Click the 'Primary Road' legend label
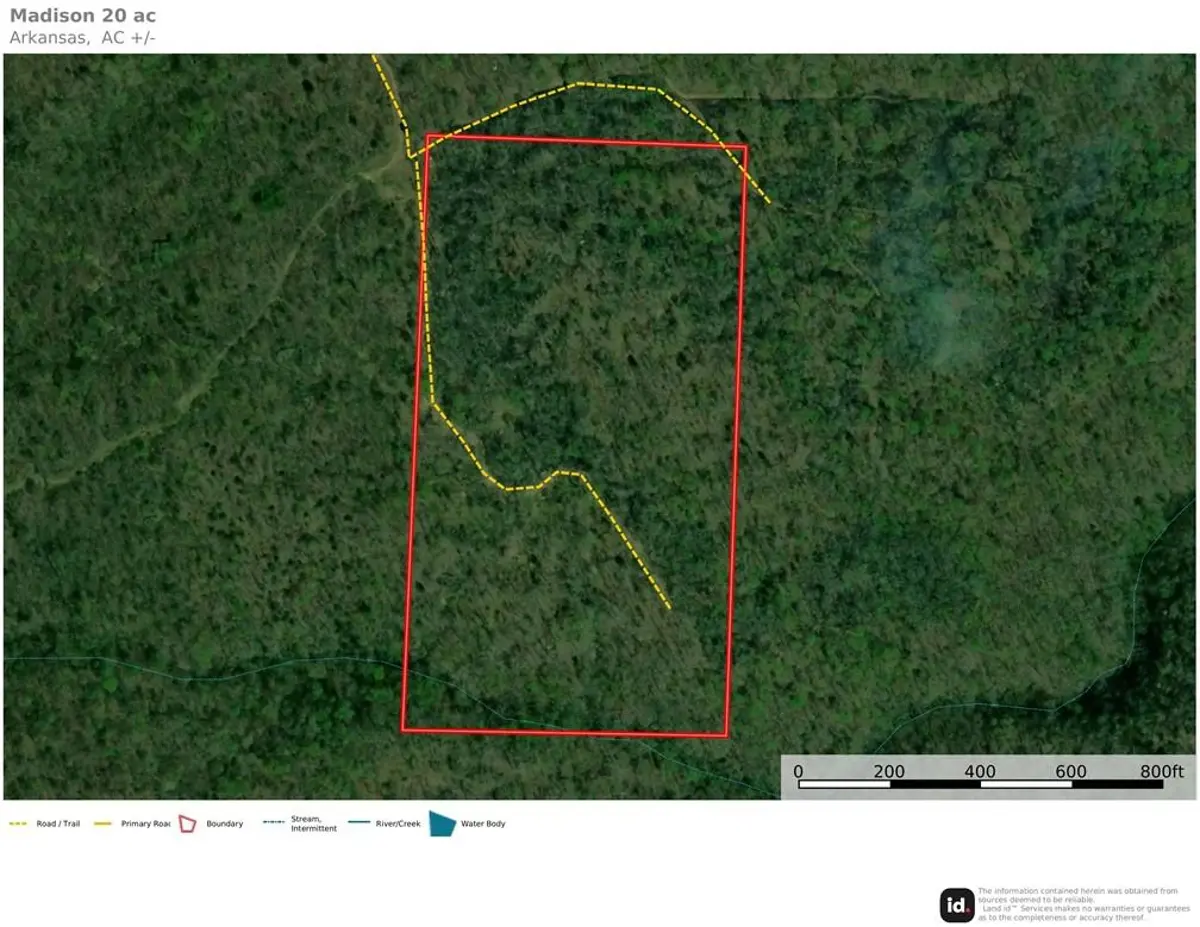 point(145,824)
